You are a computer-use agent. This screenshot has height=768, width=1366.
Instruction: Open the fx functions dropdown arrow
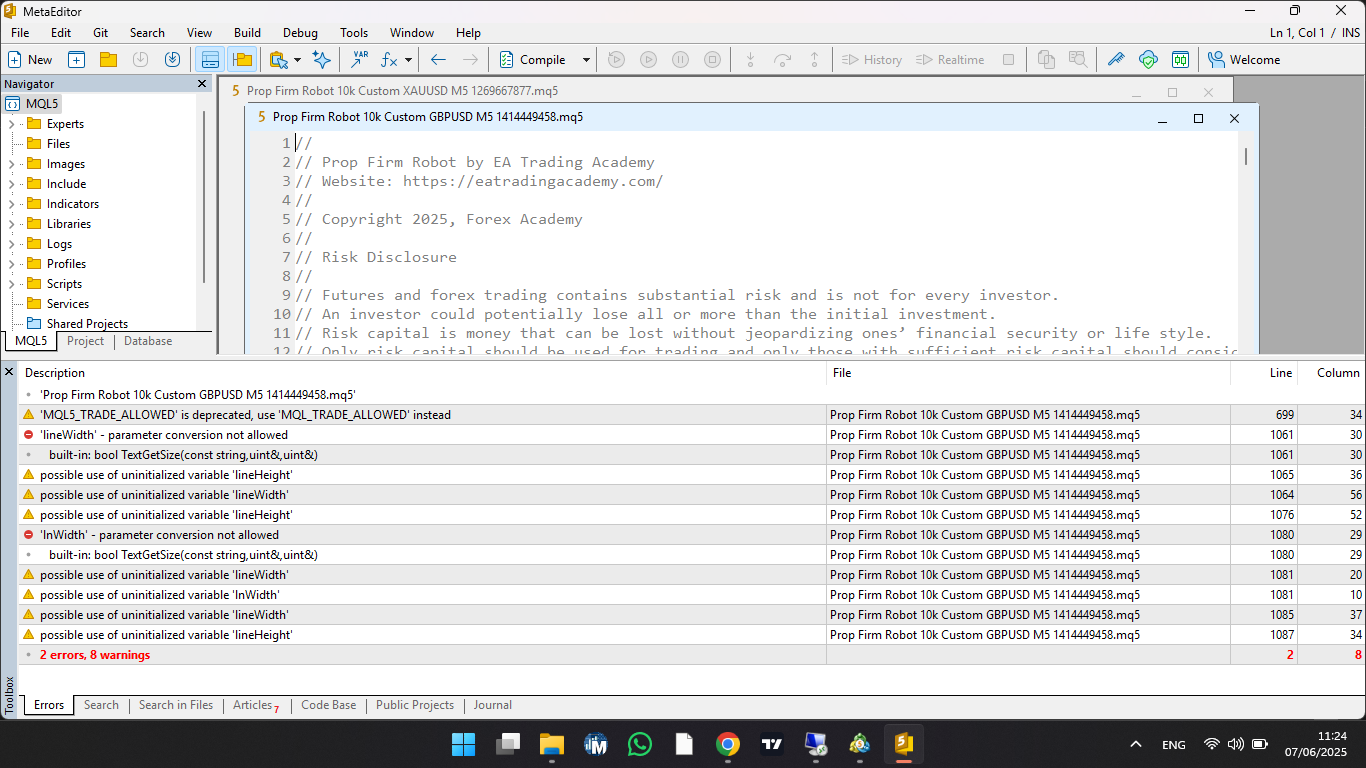coord(408,60)
